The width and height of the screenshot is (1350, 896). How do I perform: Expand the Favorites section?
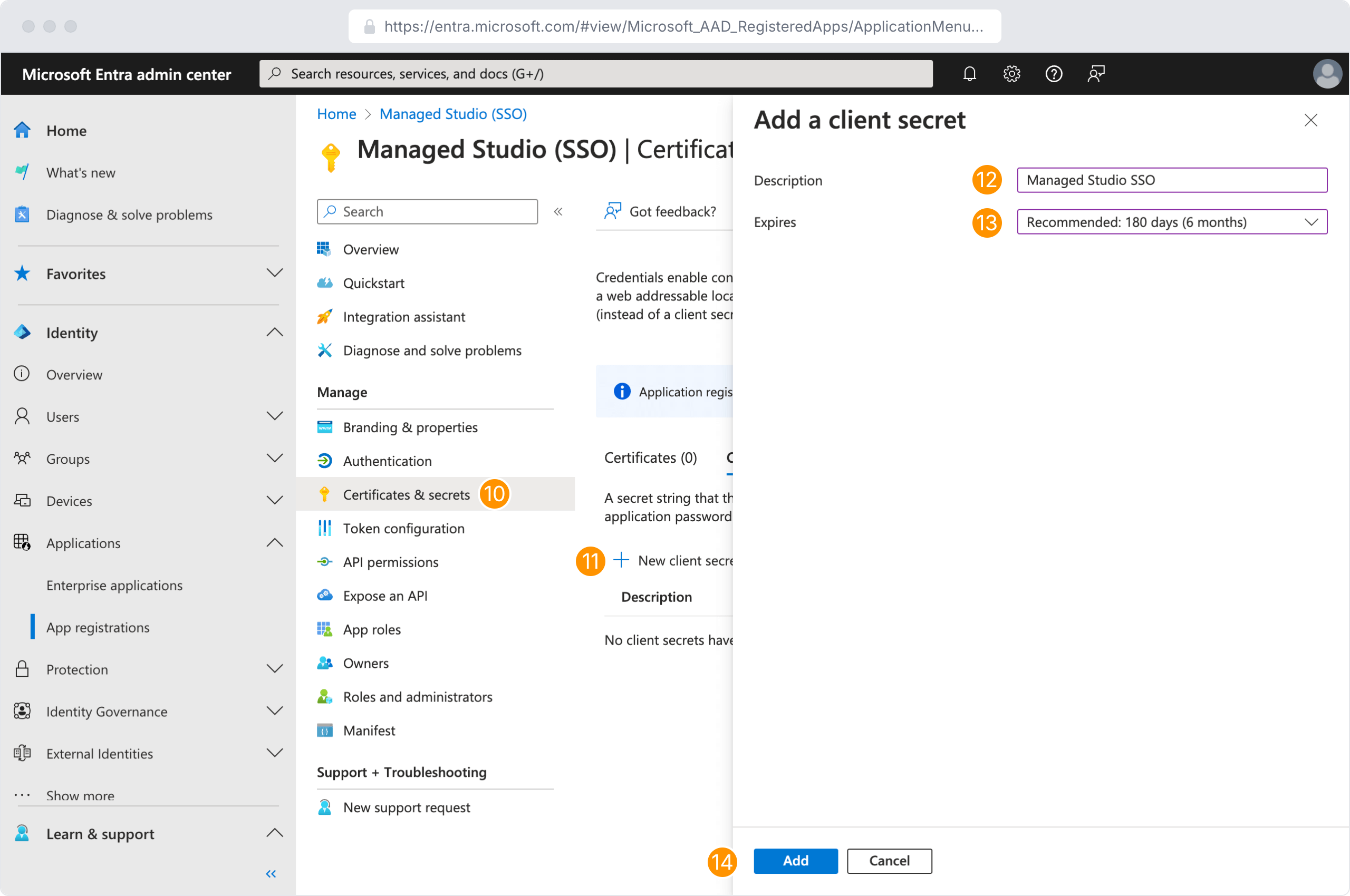274,273
